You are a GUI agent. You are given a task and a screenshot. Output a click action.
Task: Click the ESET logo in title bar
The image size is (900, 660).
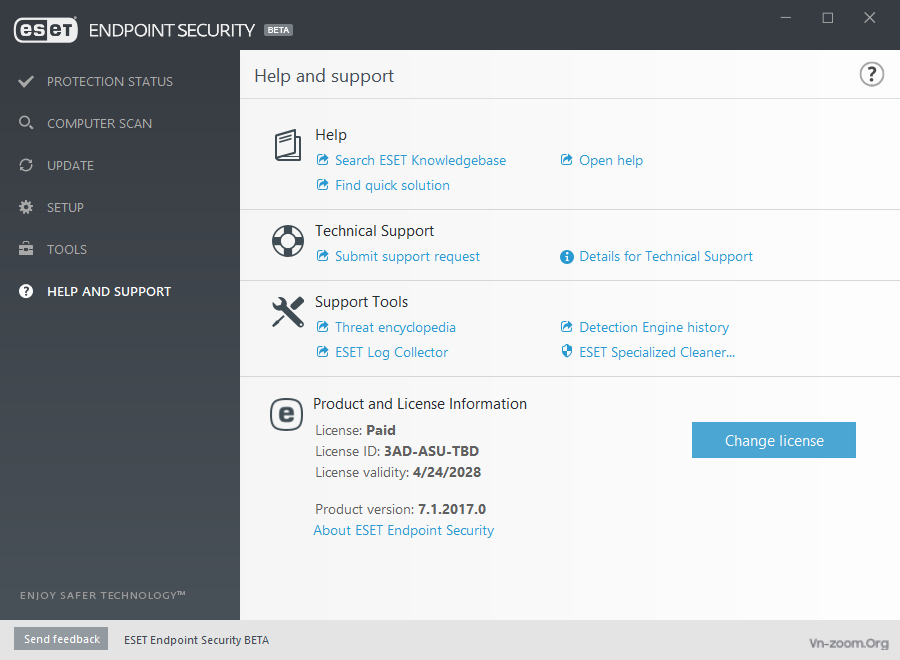pos(46,30)
